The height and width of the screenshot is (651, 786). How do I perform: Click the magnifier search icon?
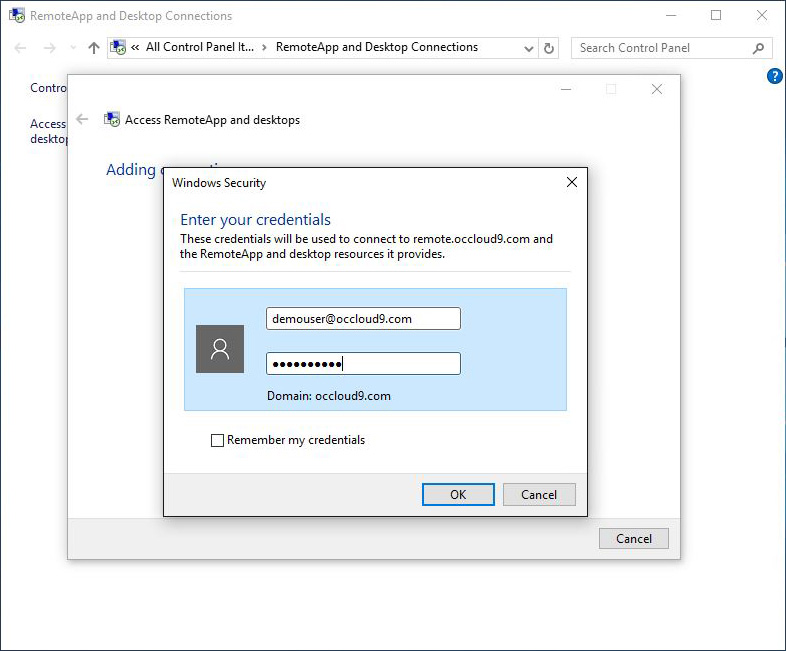tap(758, 48)
